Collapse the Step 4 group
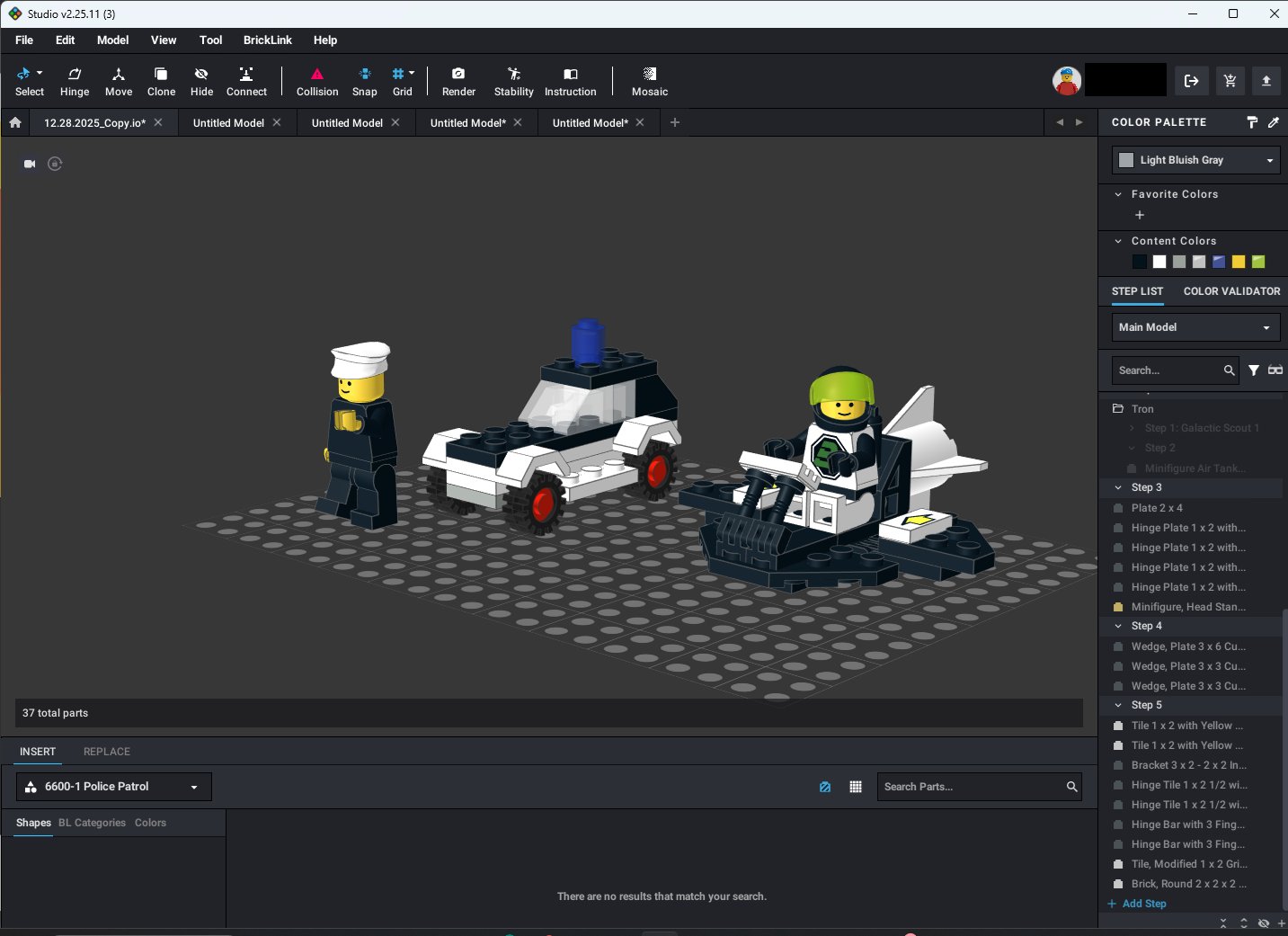The image size is (1288, 936). point(1118,626)
